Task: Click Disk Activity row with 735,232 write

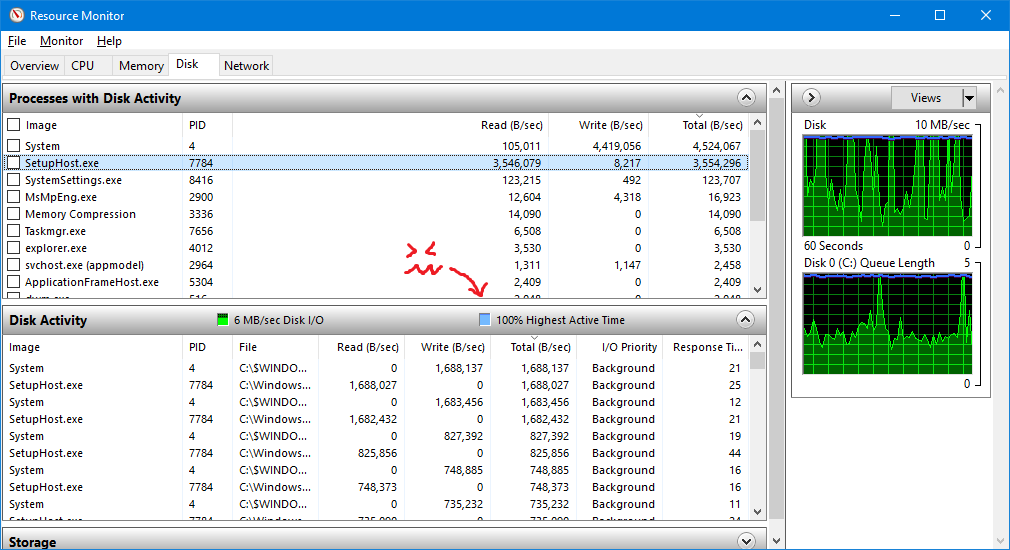Action: pyautogui.click(x=376, y=504)
